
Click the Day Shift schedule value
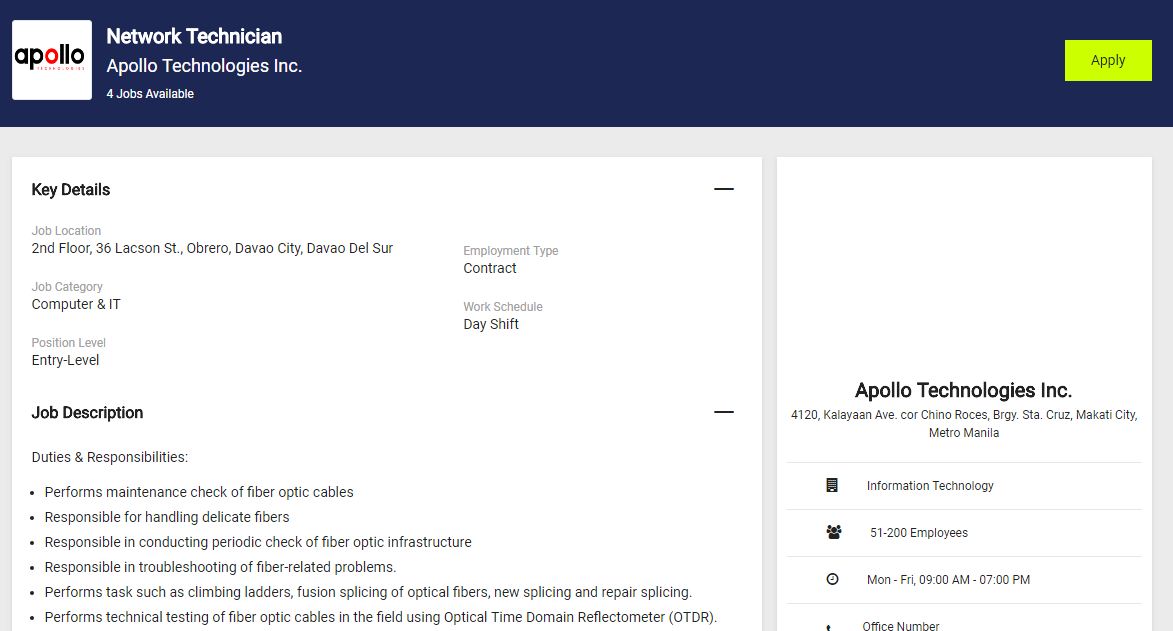[x=491, y=324]
